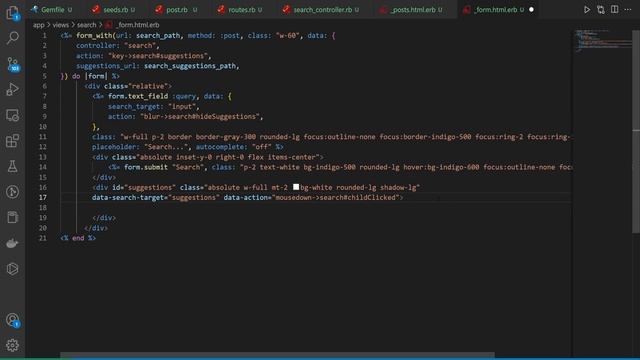Open the Accounts menu
The image size is (640, 360).
pos(12,320)
